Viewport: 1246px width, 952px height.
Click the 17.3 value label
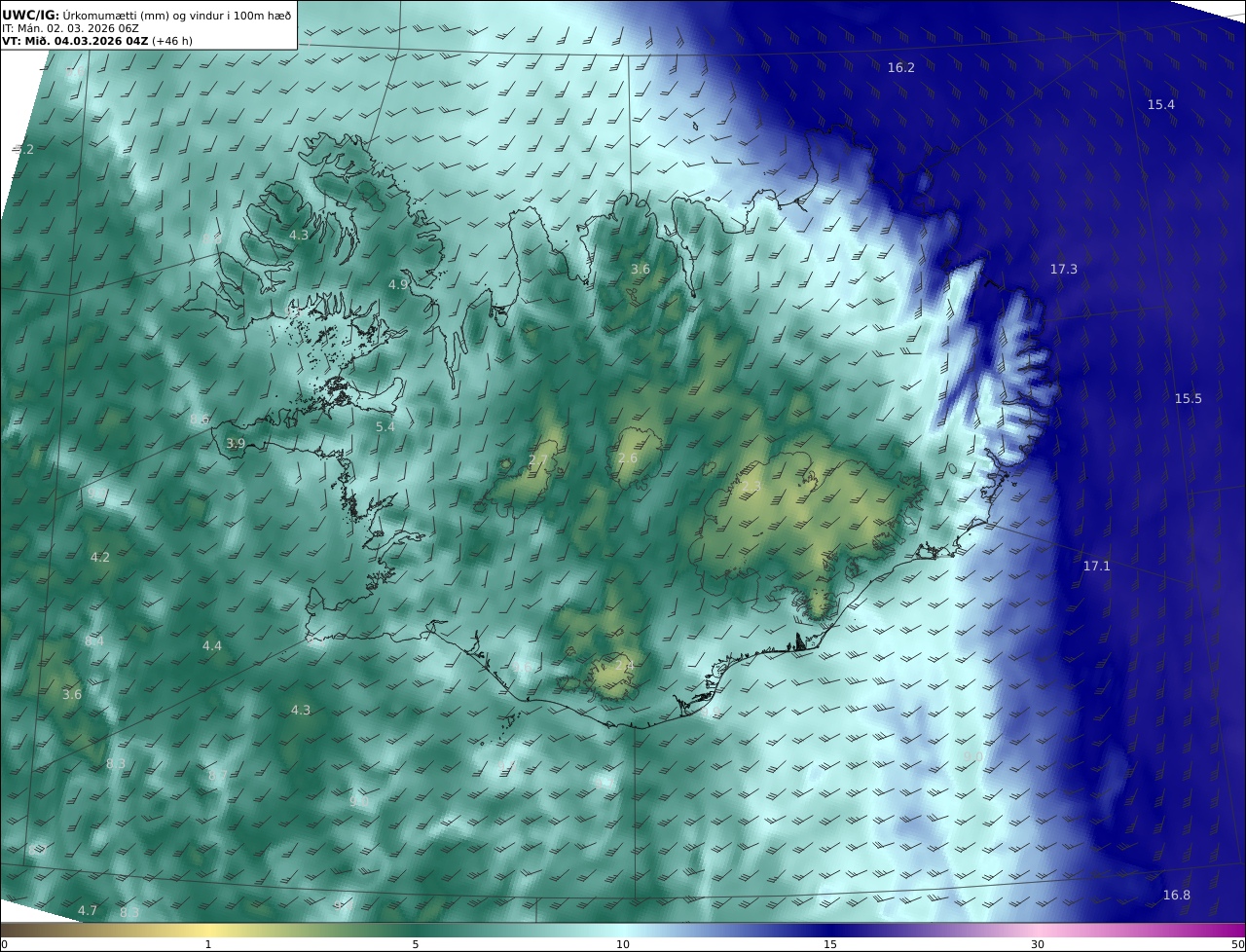[1064, 270]
